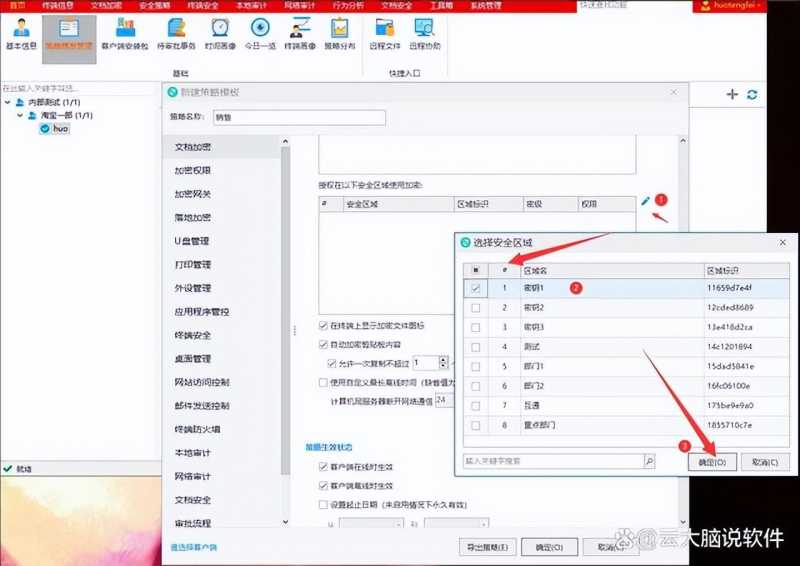800x566 pixels.
Task: Click the settings pane scroll-up arrow
Action: pyautogui.click(x=683, y=141)
